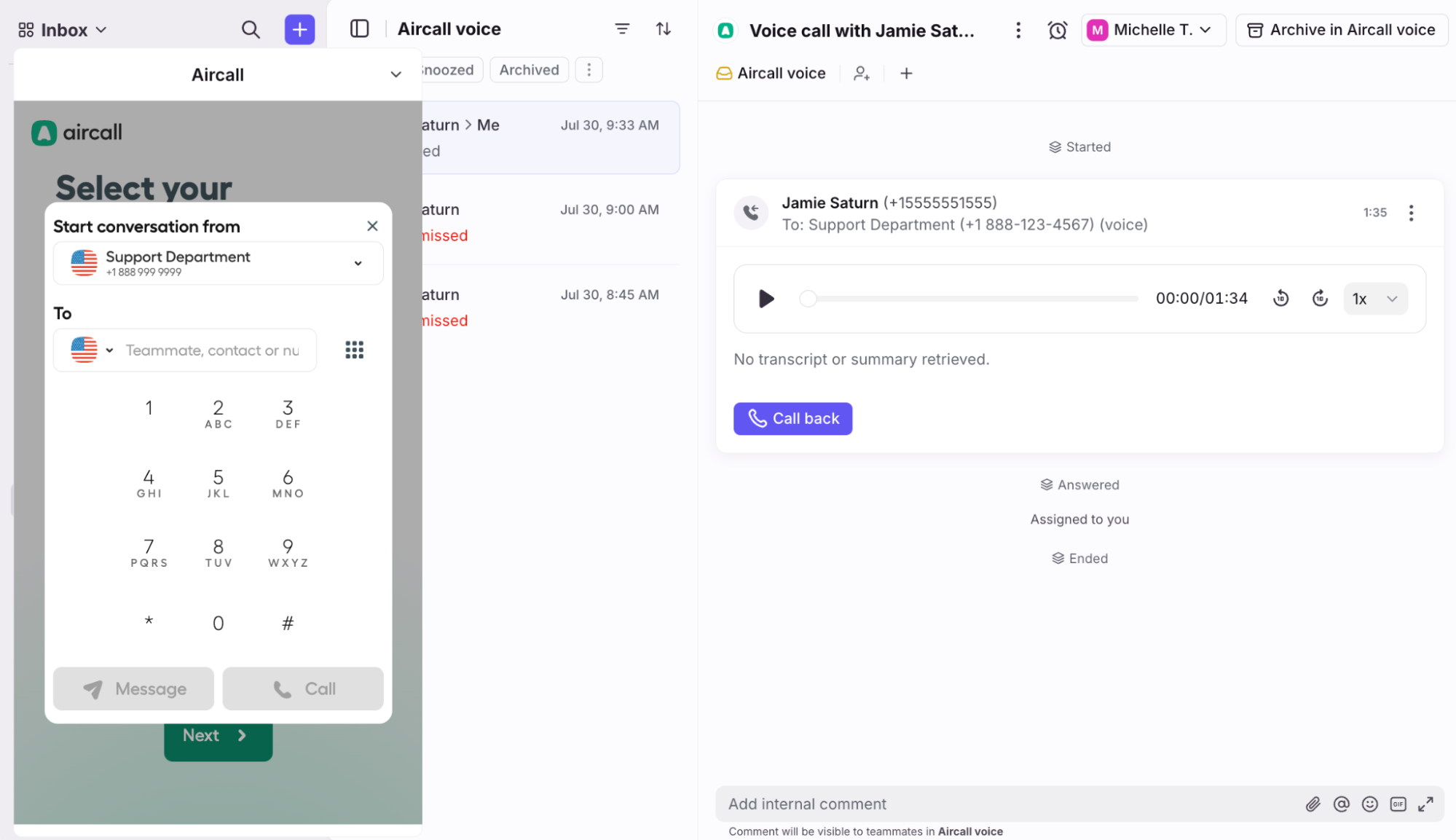
Task: Click the sort order arrows icon
Action: (x=663, y=29)
